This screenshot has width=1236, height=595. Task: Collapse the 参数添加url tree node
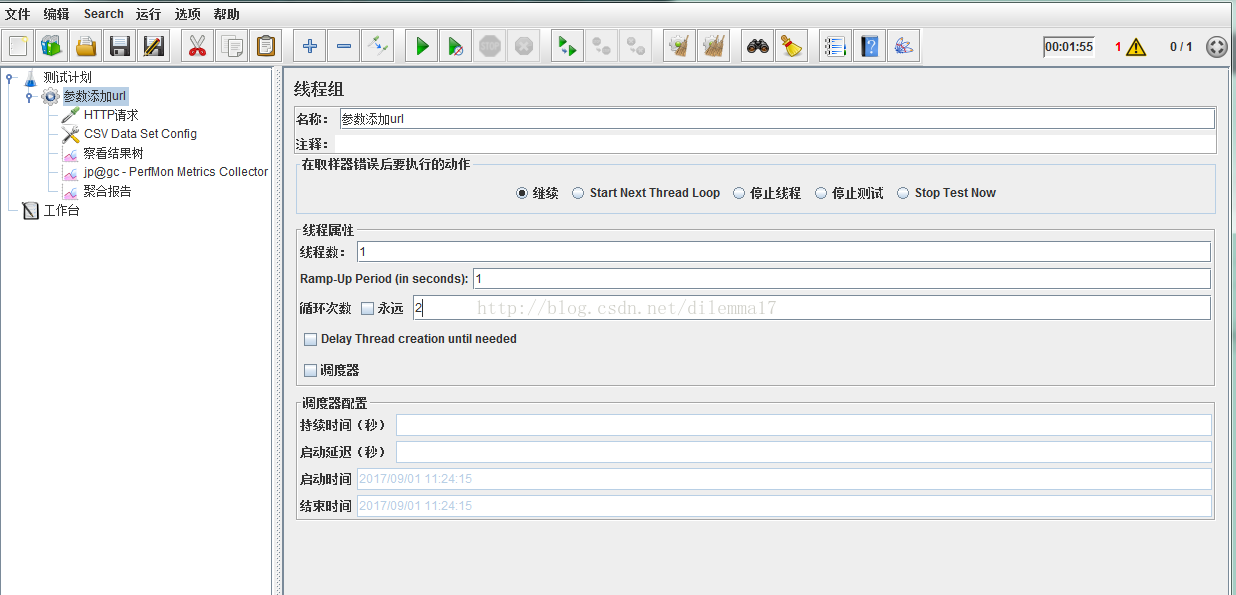pyautogui.click(x=29, y=96)
